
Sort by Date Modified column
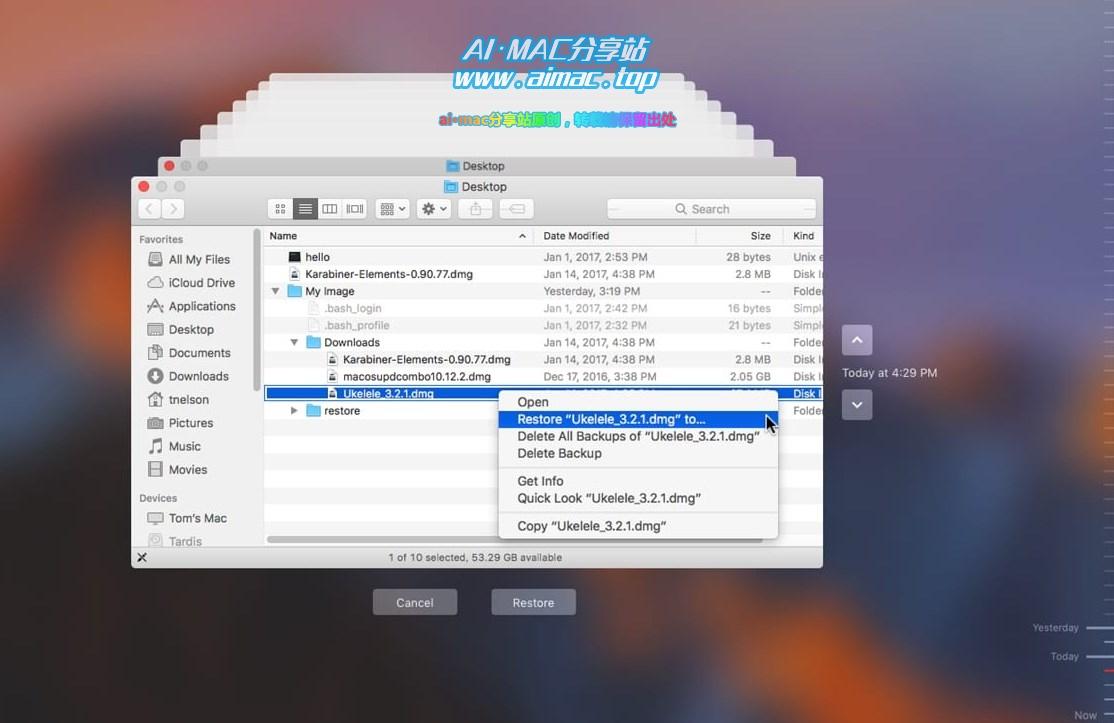615,236
